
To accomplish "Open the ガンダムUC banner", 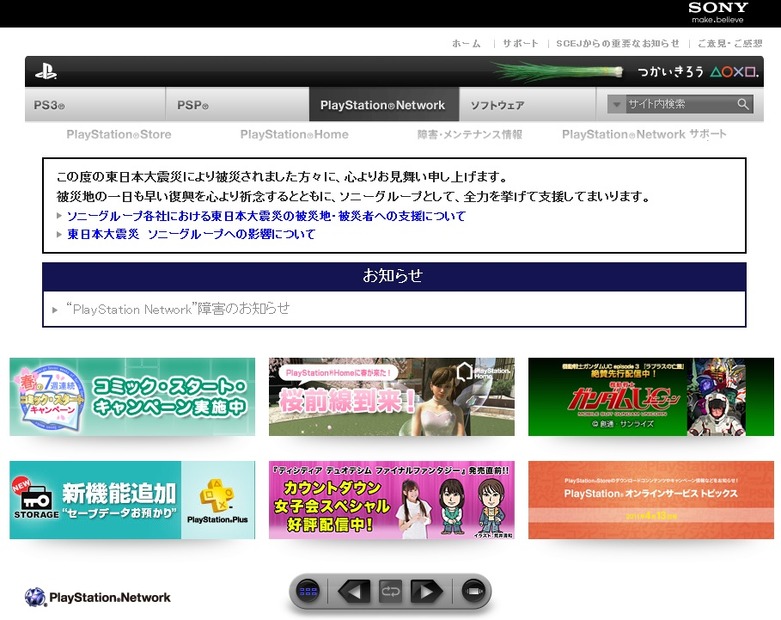I will (651, 396).
